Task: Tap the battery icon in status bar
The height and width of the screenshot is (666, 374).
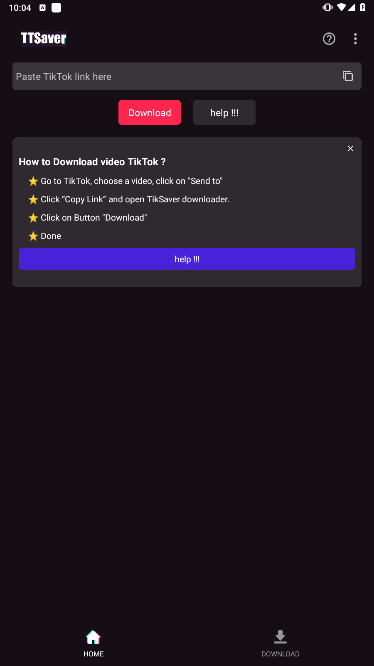Action: coord(363,7)
